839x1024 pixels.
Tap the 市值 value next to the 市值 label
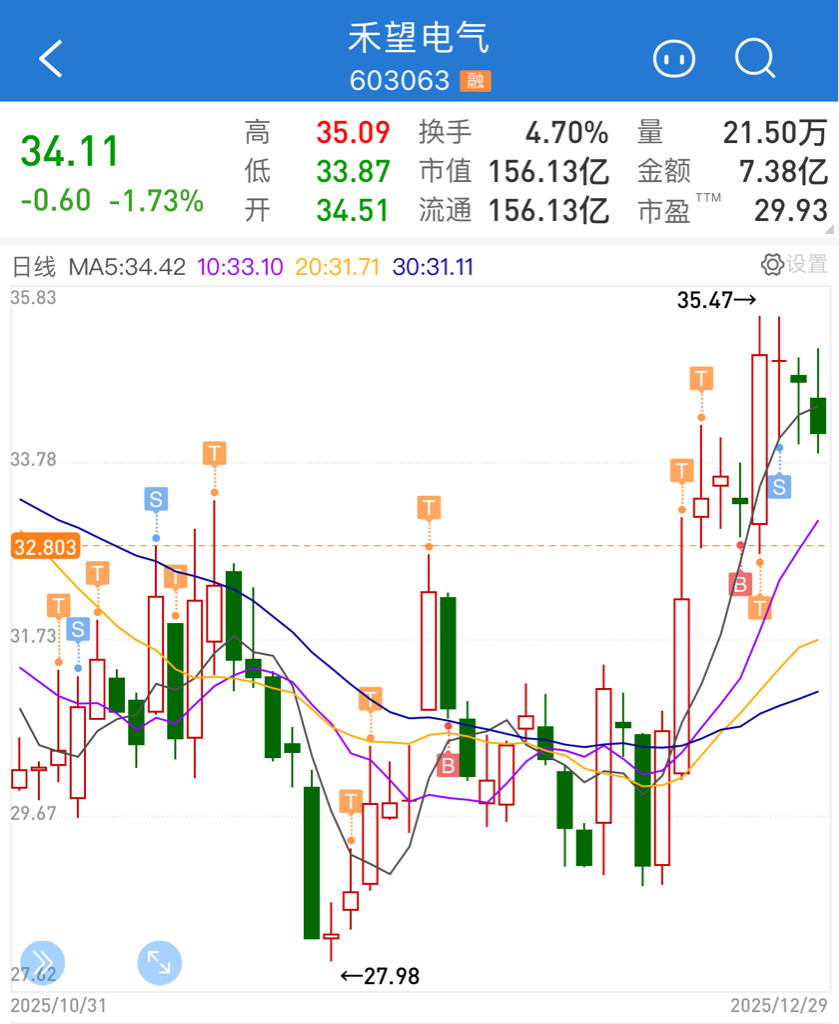[x=548, y=172]
